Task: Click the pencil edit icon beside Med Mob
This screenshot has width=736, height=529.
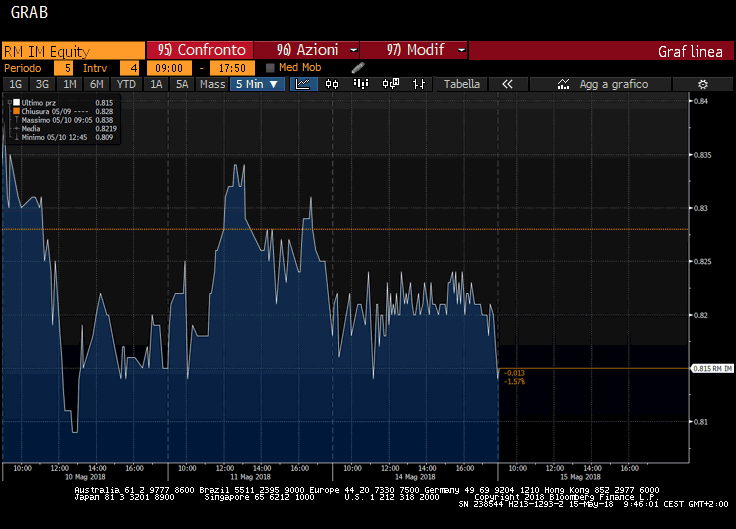Action: pyautogui.click(x=358, y=68)
